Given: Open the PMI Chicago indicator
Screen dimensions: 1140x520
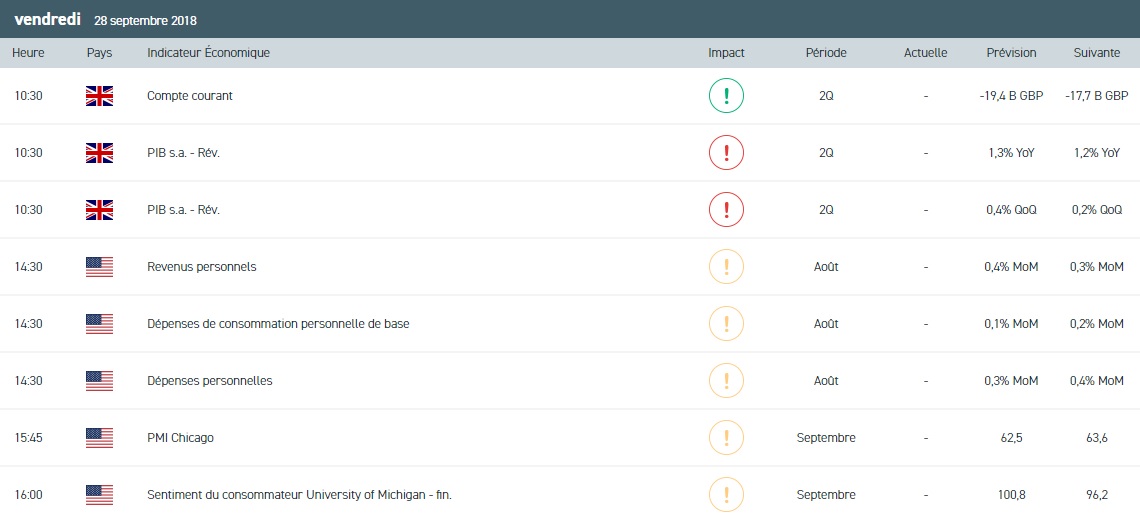Looking at the screenshot, I should (x=180, y=438).
